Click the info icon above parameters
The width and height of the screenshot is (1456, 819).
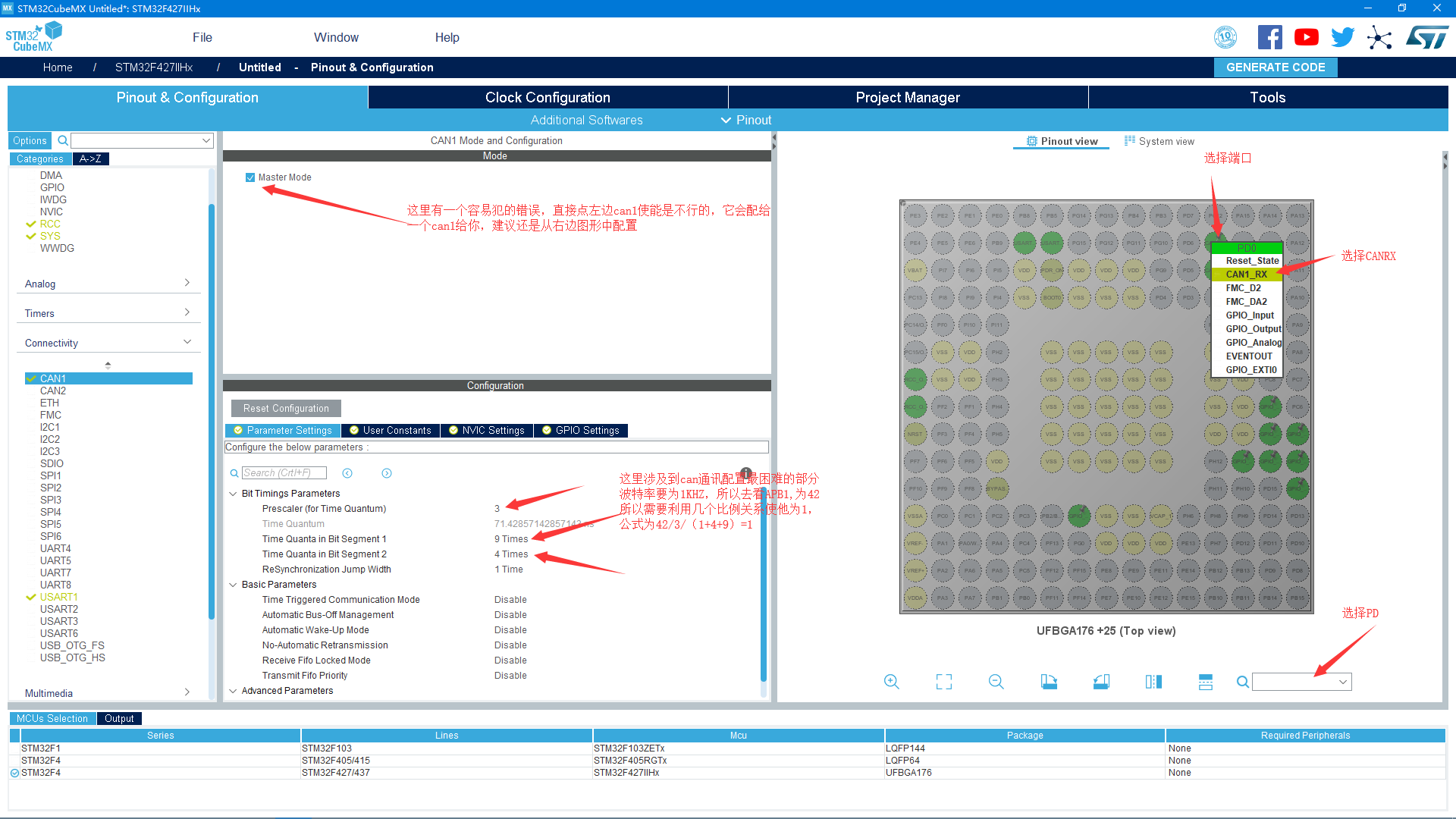746,472
